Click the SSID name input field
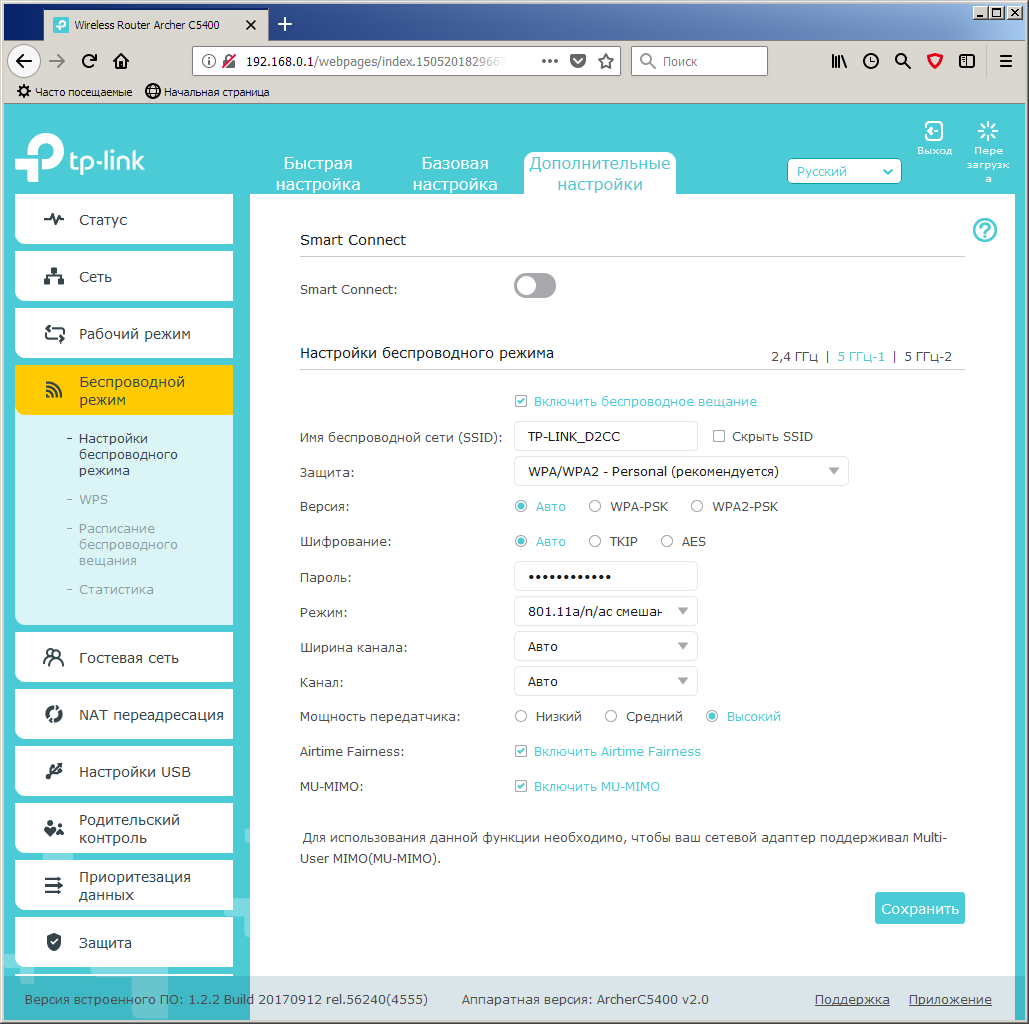1029x1024 pixels. pos(605,437)
